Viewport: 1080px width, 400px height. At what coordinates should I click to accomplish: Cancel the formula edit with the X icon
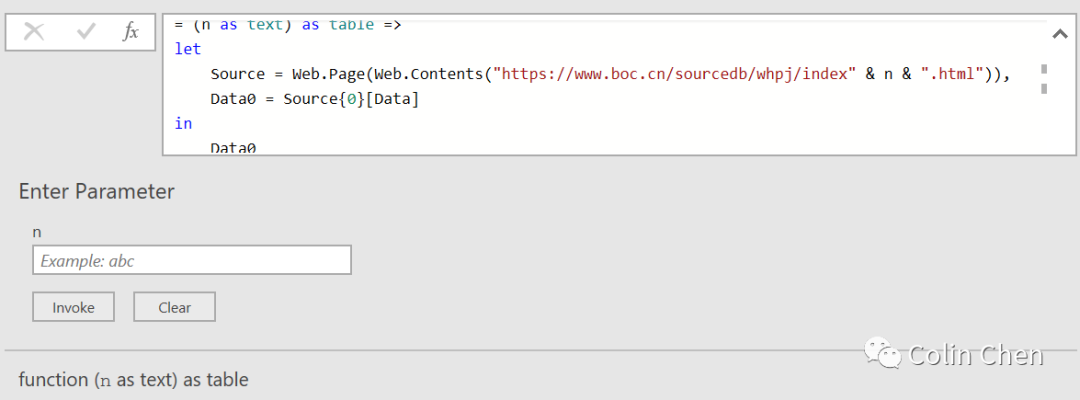coord(34,32)
